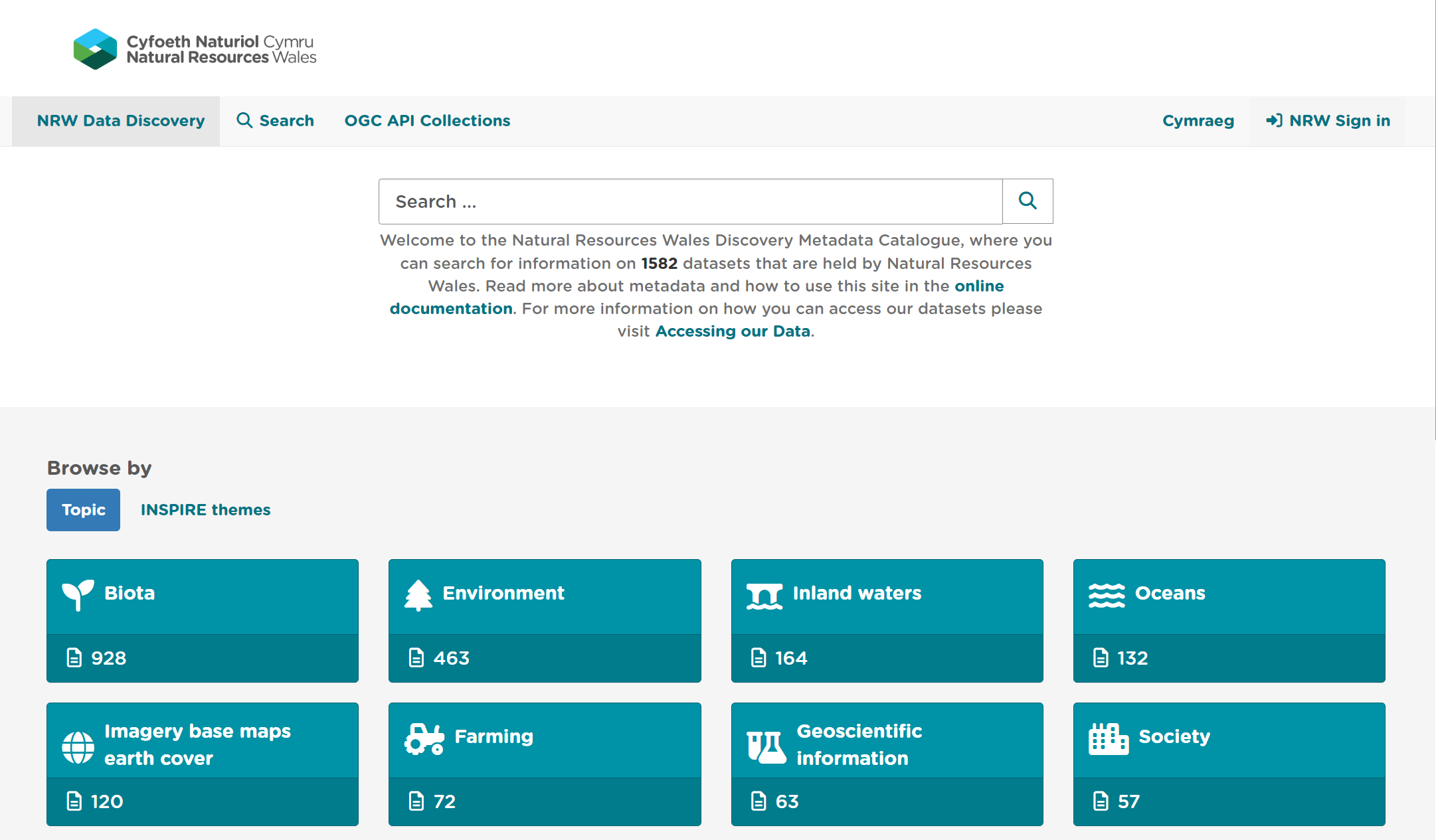Image resolution: width=1436 pixels, height=840 pixels.
Task: Select the Topic browse tab
Action: (x=83, y=510)
